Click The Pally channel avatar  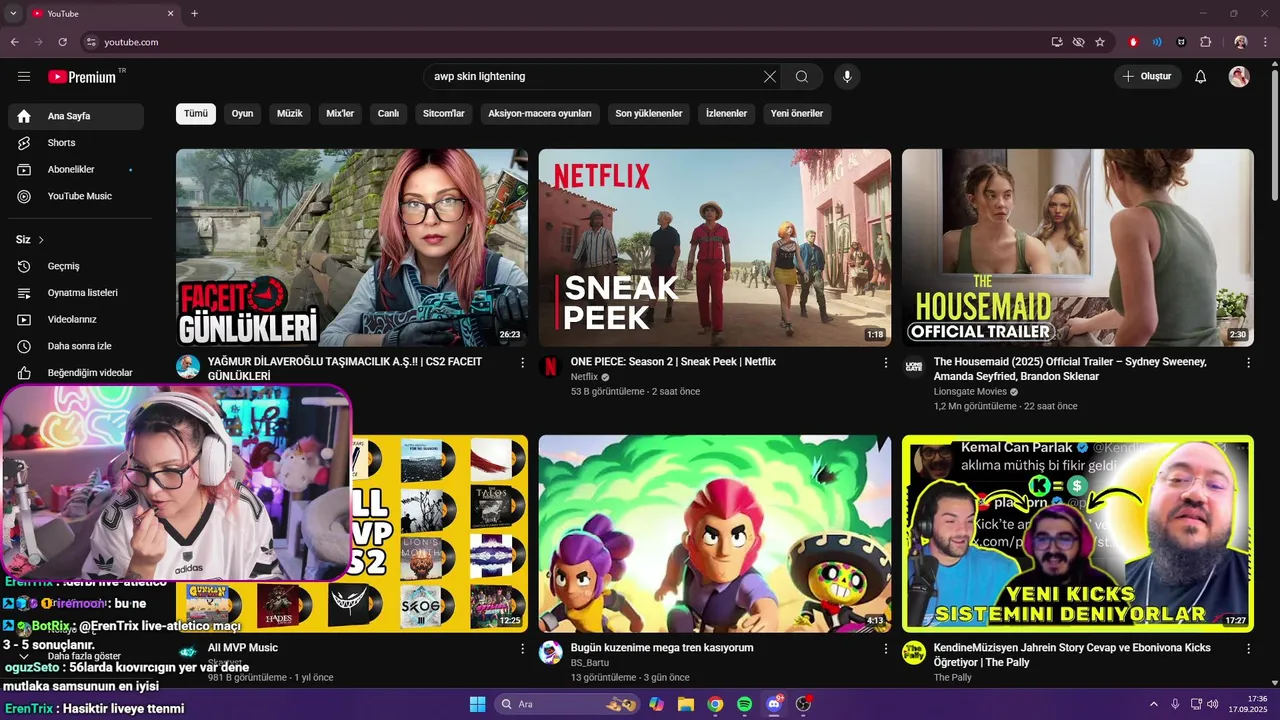tap(914, 653)
